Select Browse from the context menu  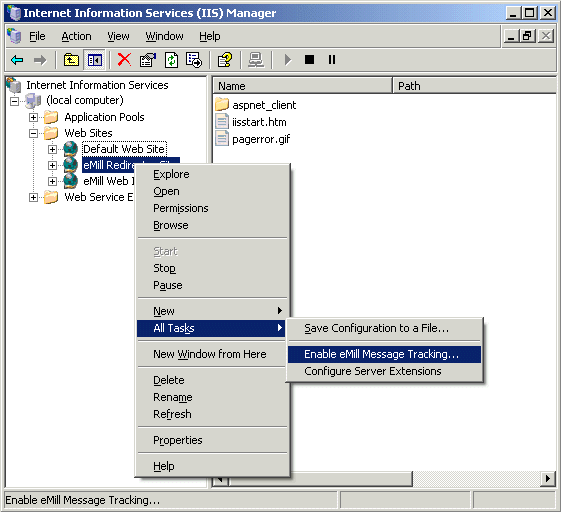212,225
